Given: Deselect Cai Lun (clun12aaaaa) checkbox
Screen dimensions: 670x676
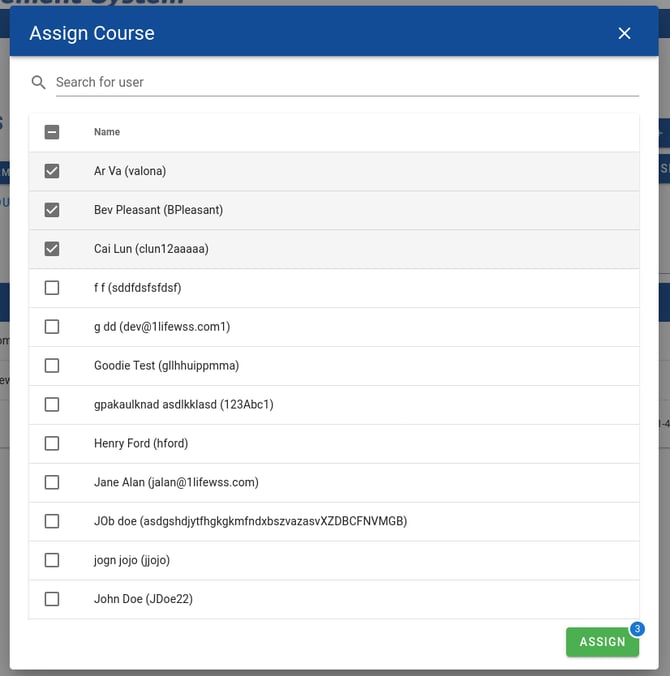Looking at the screenshot, I should pos(52,249).
